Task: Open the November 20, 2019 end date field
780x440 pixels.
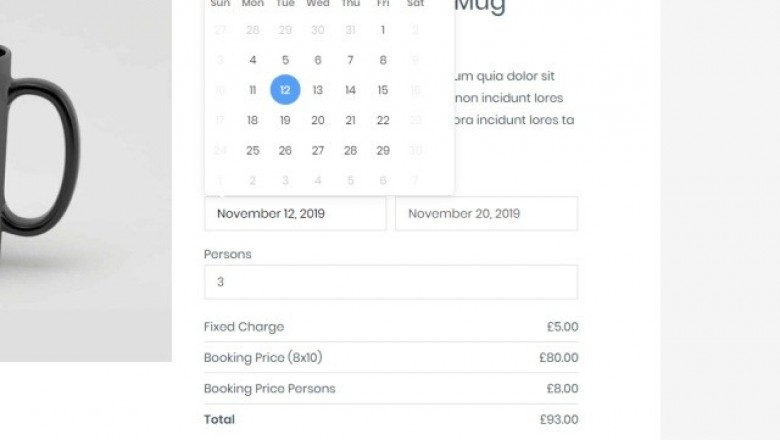Action: (x=486, y=213)
